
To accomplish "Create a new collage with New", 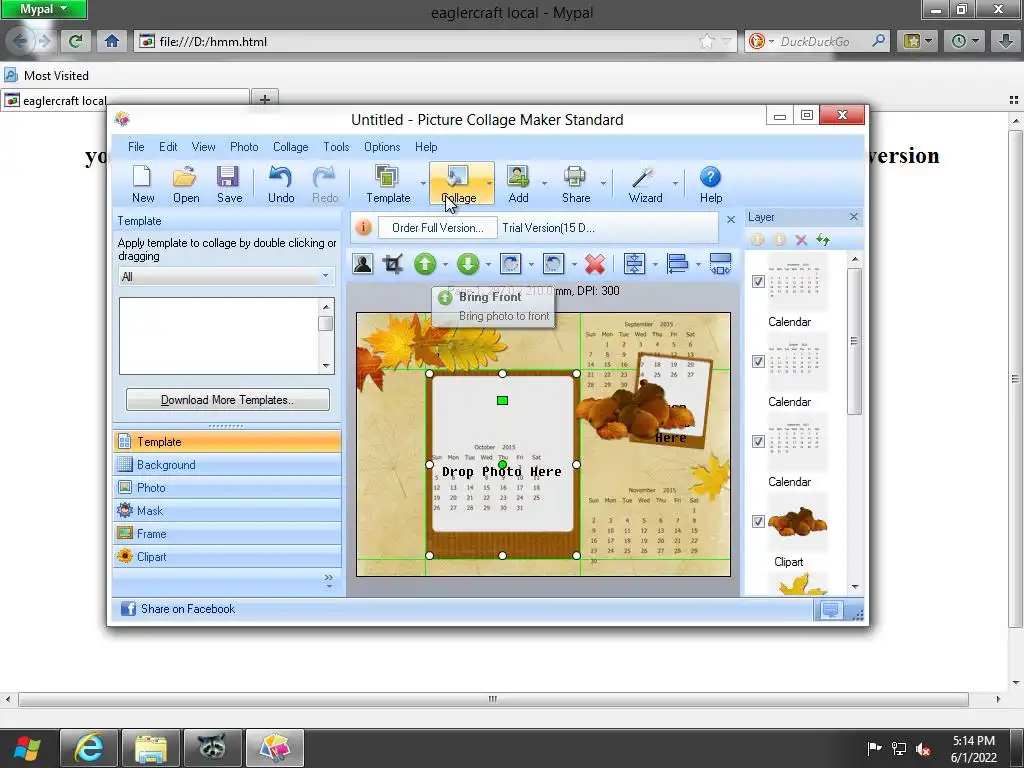I will point(142,184).
